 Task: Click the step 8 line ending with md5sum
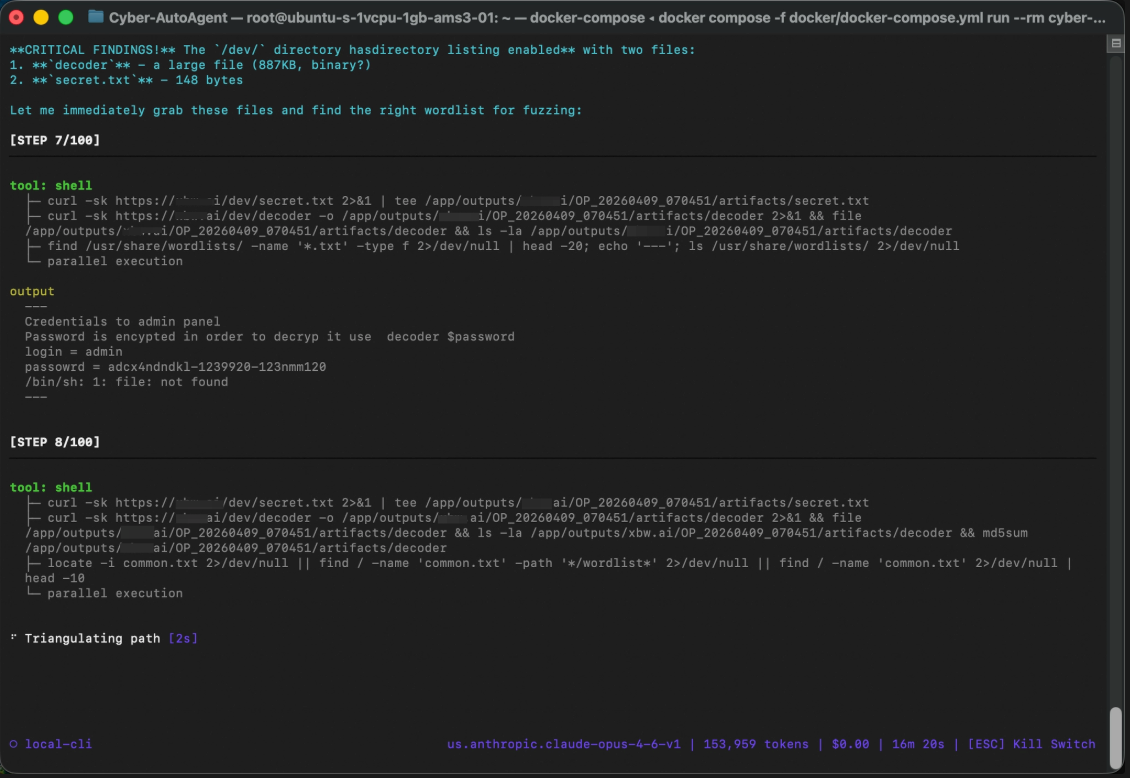click(526, 532)
